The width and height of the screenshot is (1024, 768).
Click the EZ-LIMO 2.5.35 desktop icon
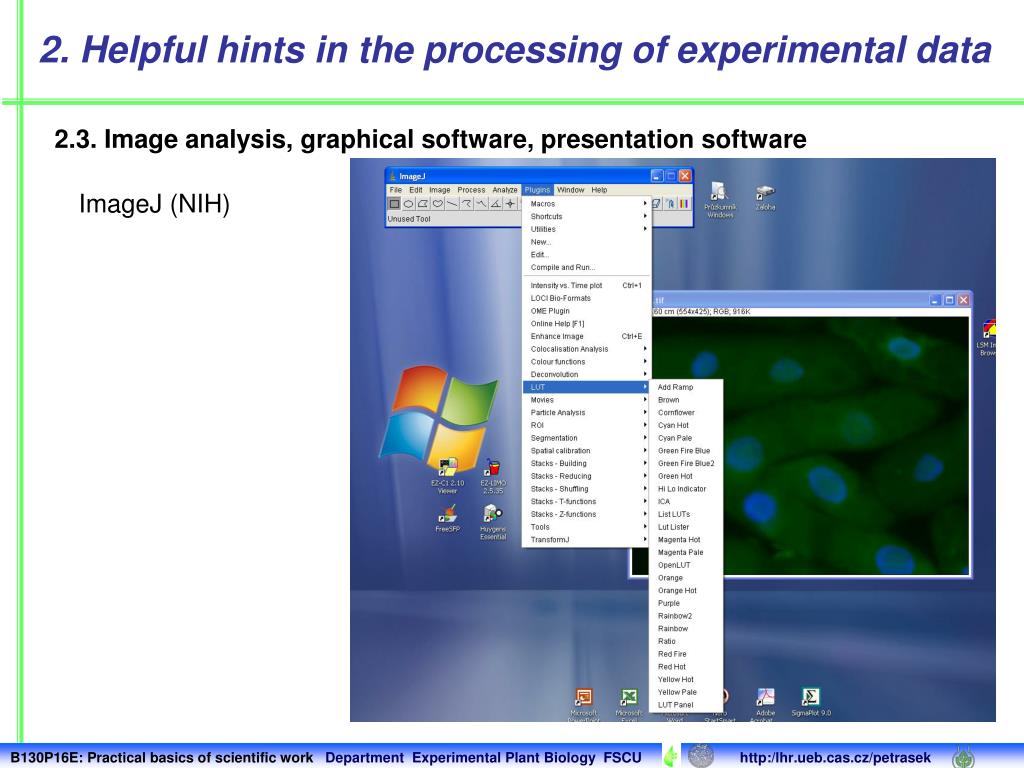click(x=493, y=477)
